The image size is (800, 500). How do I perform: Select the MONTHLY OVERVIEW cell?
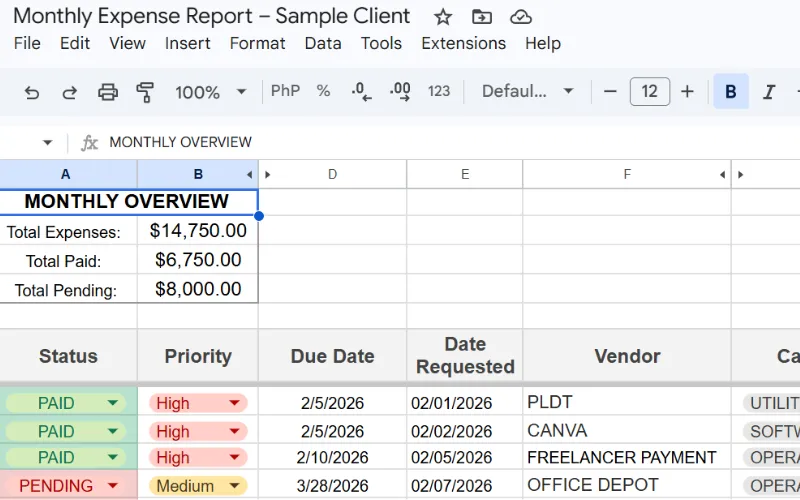coord(129,202)
